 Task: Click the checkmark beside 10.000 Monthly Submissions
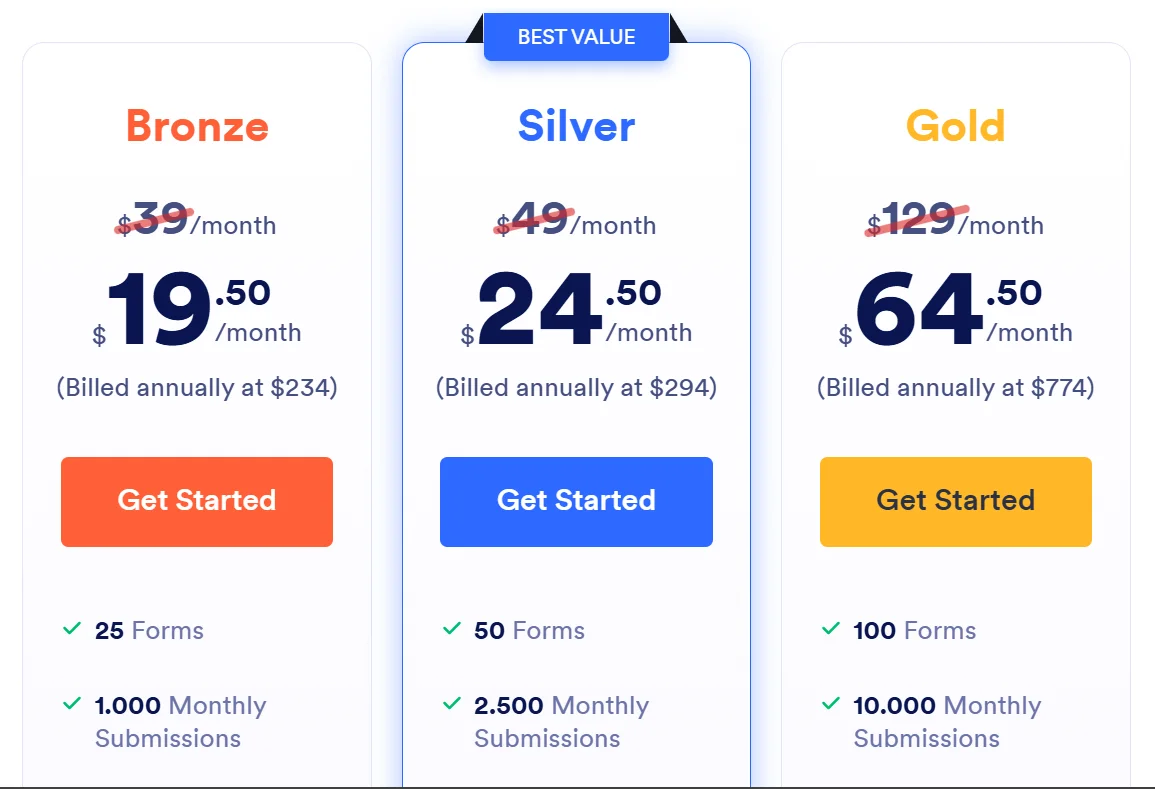click(831, 704)
